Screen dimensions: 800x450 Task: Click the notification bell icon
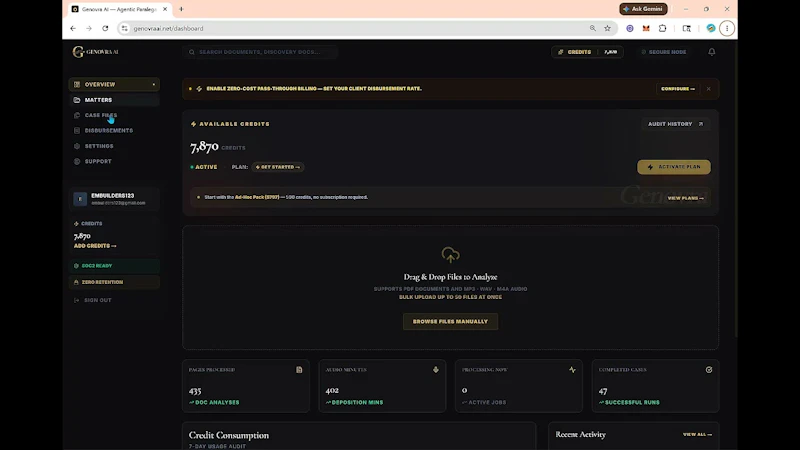pos(711,52)
